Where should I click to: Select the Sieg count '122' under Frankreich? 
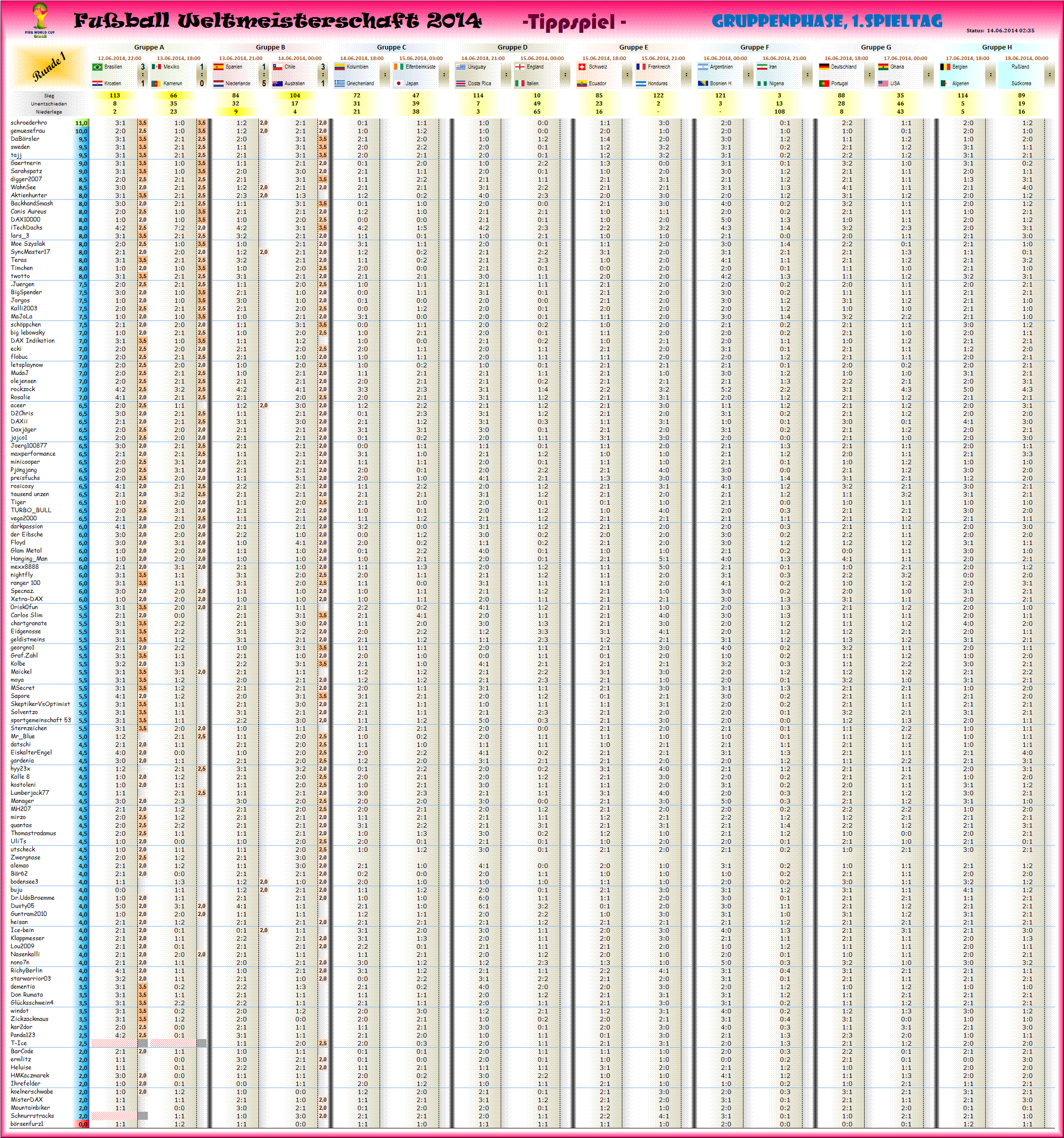click(x=658, y=95)
